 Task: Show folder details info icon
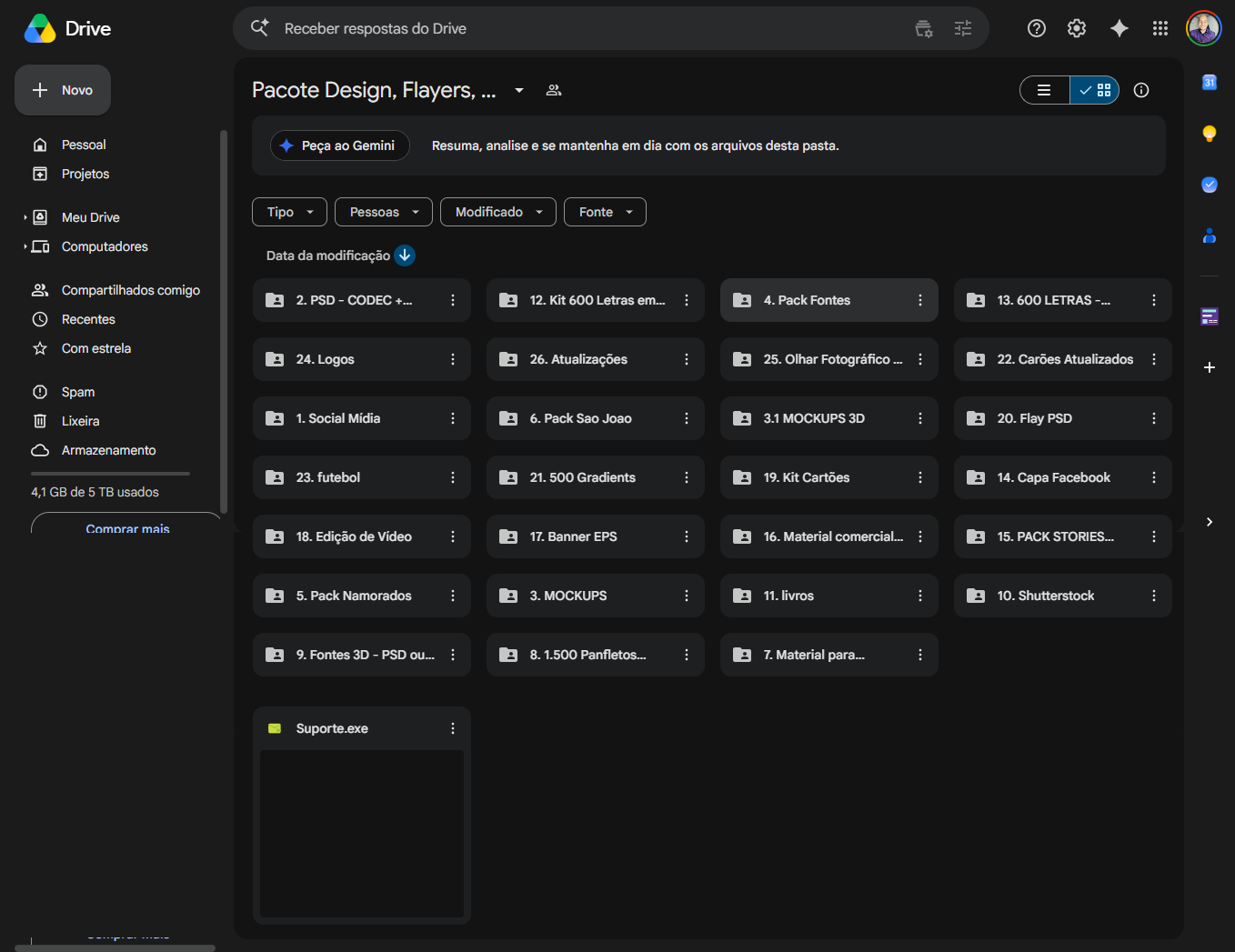[x=1141, y=90]
